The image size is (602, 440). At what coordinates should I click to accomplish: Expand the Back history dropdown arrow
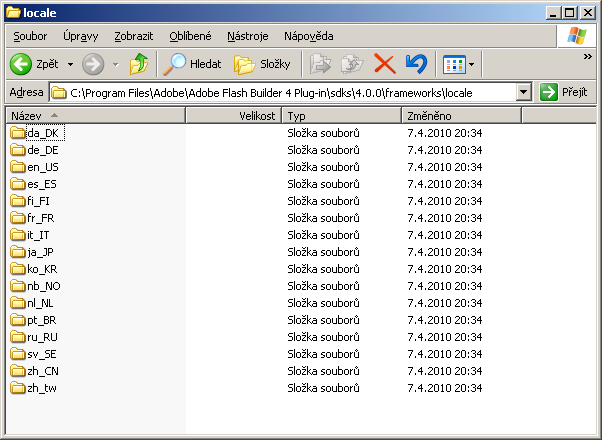[x=70, y=64]
